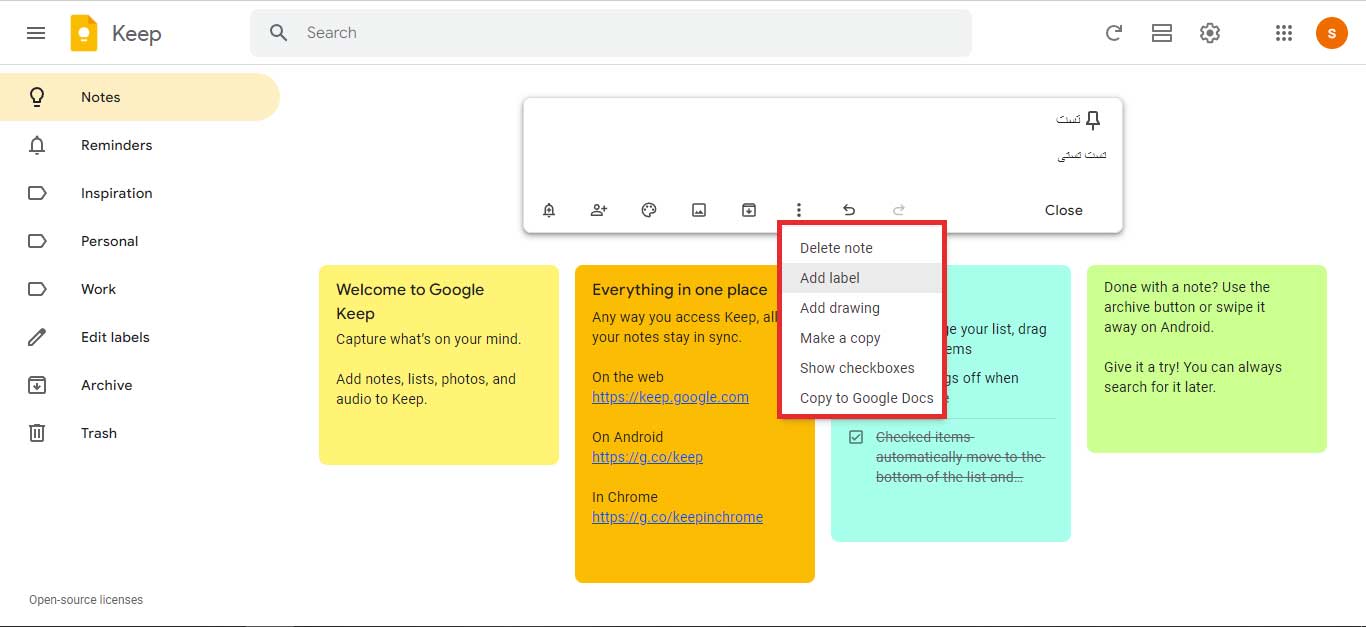This screenshot has height=627, width=1366.
Task: Click the Personal label icon
Action: click(37, 241)
